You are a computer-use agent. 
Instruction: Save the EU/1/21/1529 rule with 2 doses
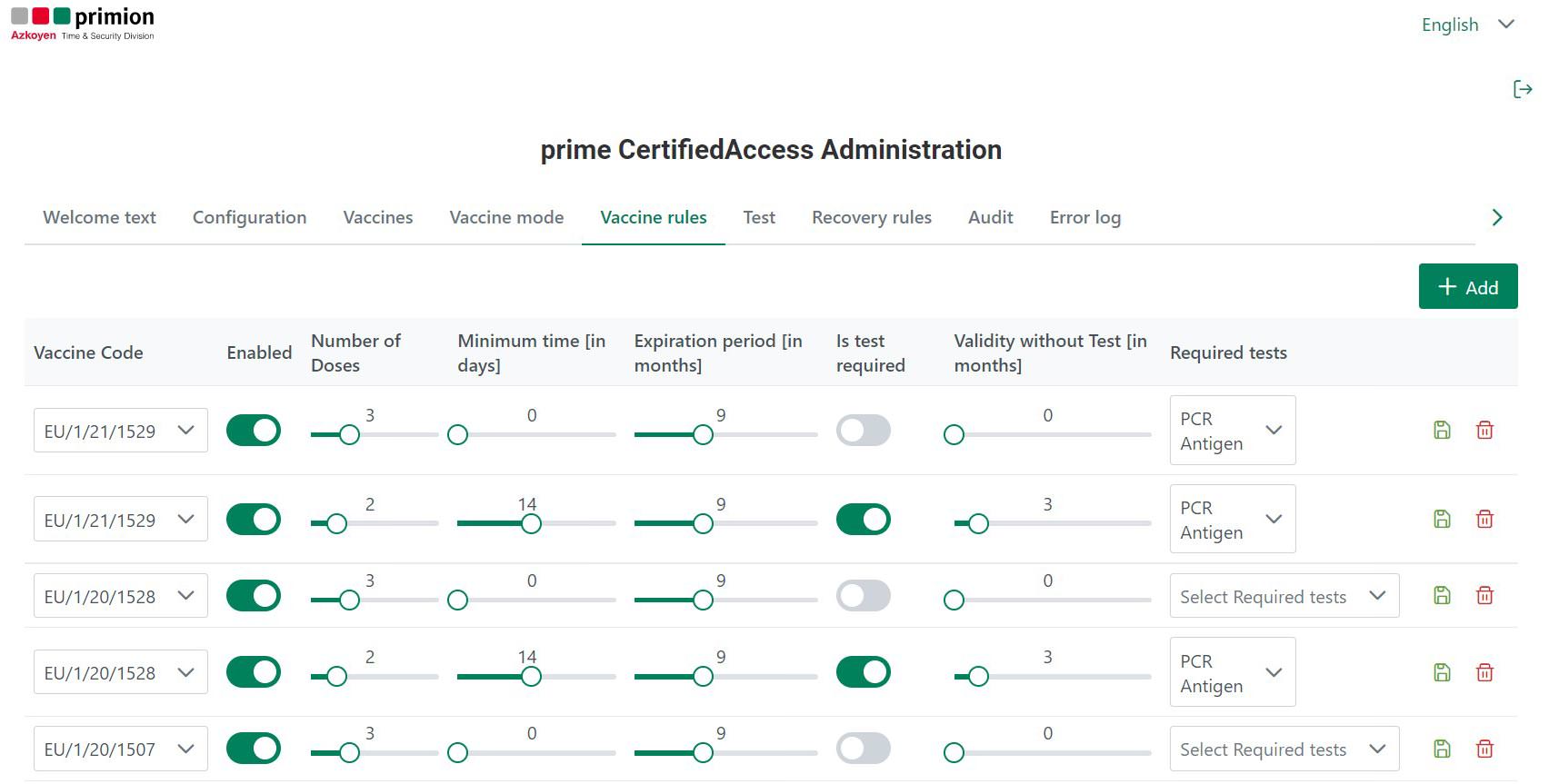pos(1442,519)
